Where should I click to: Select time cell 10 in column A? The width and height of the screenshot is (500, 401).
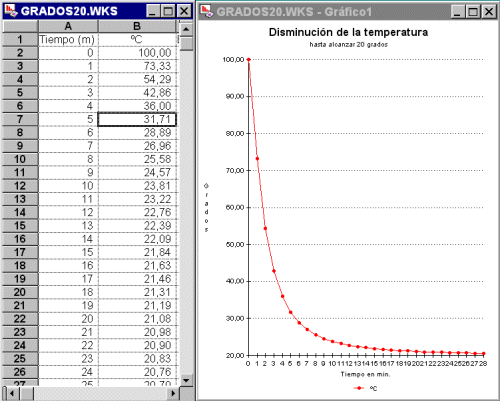point(68,186)
